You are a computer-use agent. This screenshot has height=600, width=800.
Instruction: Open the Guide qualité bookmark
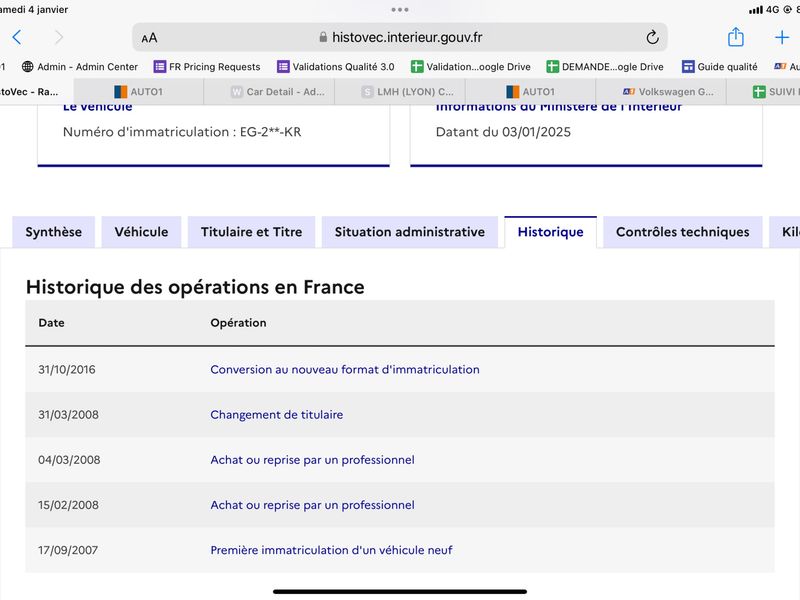pyautogui.click(x=720, y=67)
